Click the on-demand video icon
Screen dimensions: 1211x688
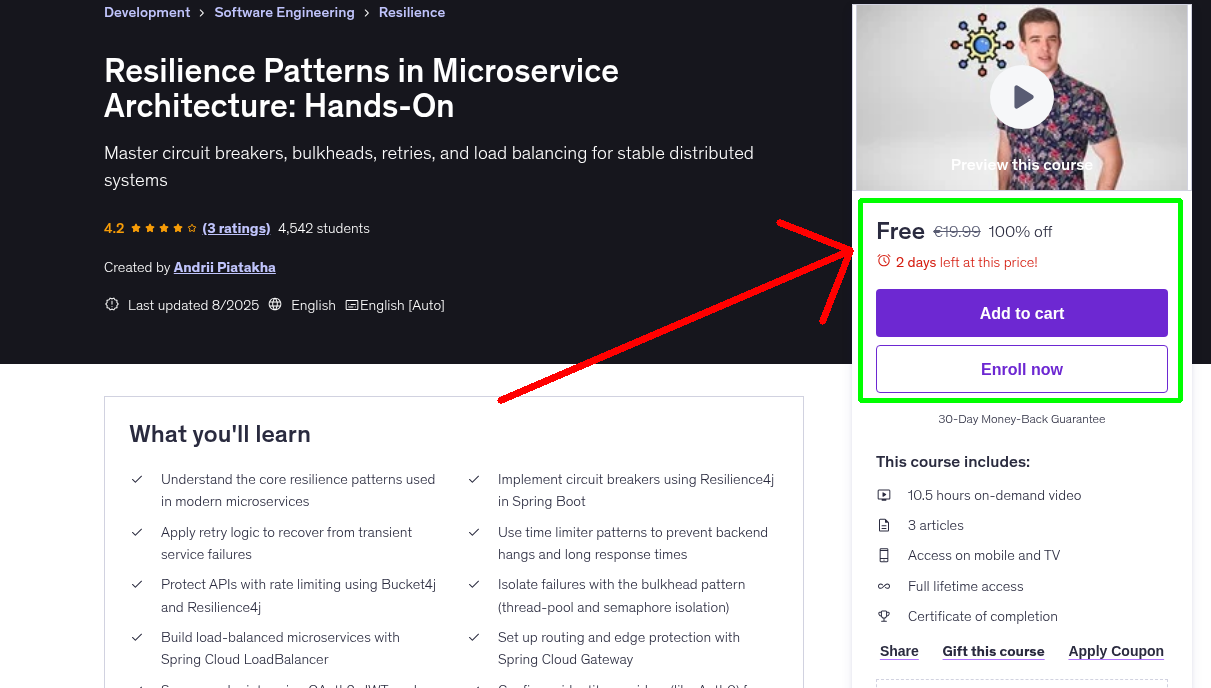pyautogui.click(x=884, y=495)
